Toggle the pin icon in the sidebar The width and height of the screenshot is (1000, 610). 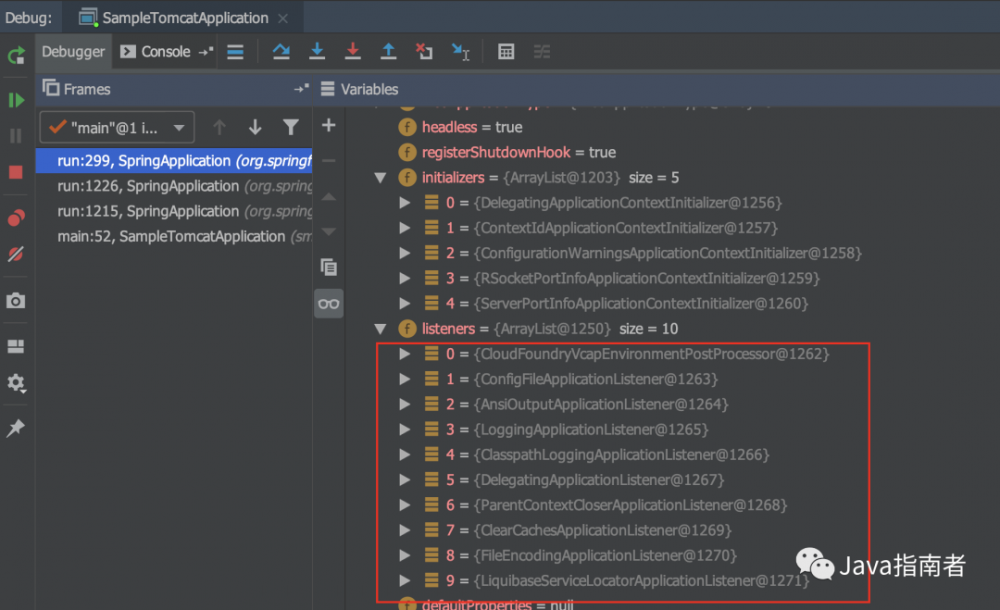(x=16, y=428)
